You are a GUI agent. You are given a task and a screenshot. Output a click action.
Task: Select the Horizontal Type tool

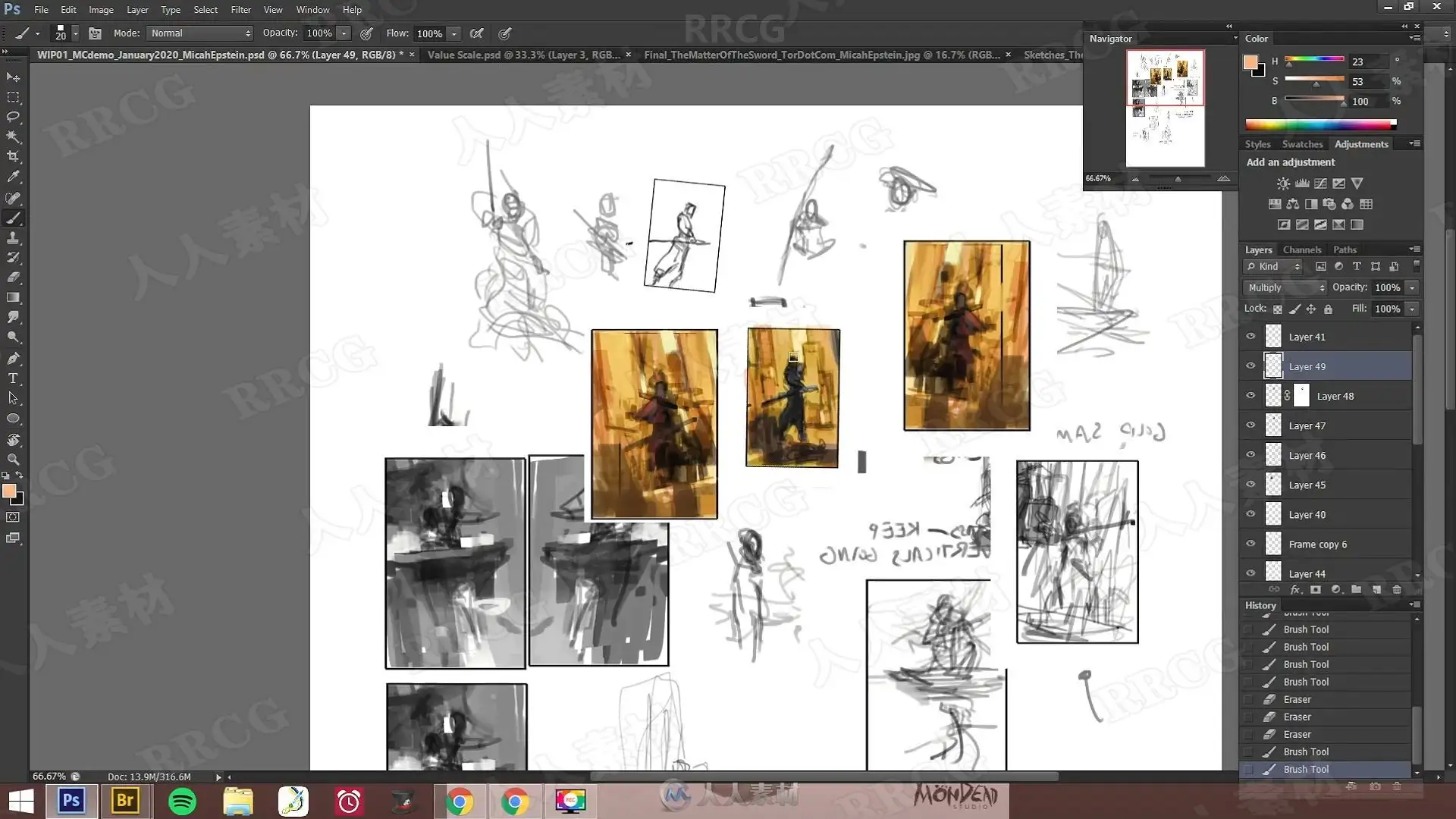[13, 378]
